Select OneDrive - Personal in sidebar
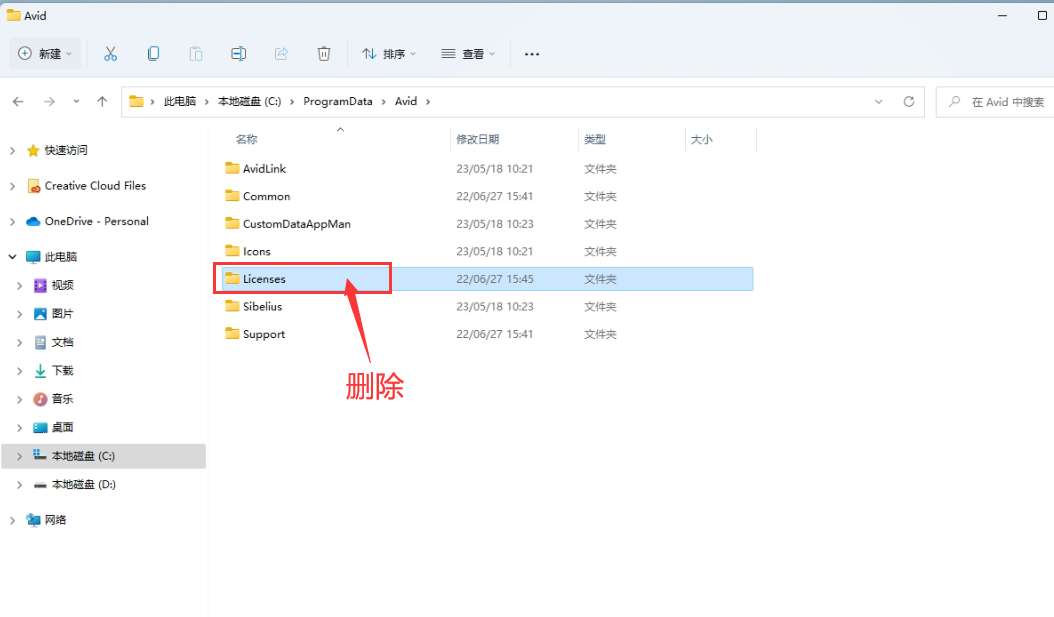This screenshot has width=1054, height=617. [96, 221]
